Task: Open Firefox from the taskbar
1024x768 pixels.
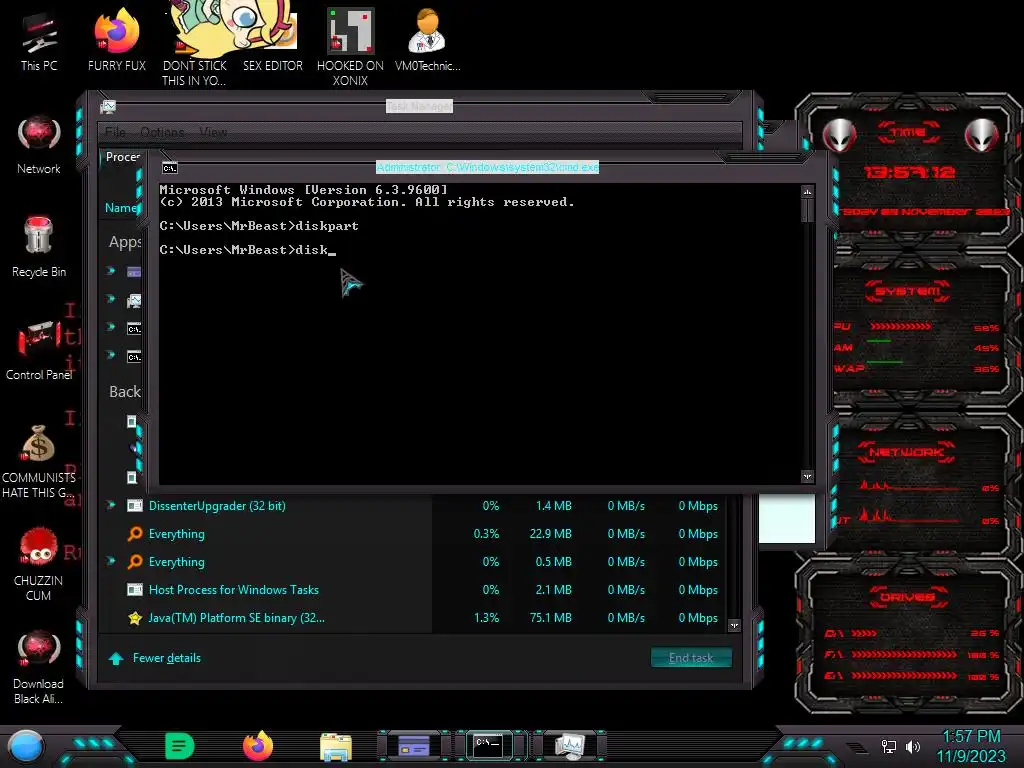Action: [x=258, y=746]
